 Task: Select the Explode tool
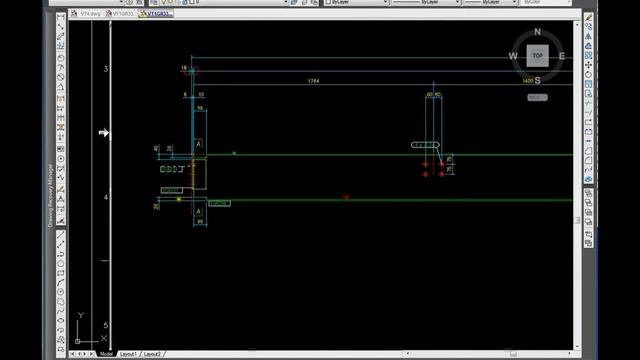pyautogui.click(x=588, y=179)
